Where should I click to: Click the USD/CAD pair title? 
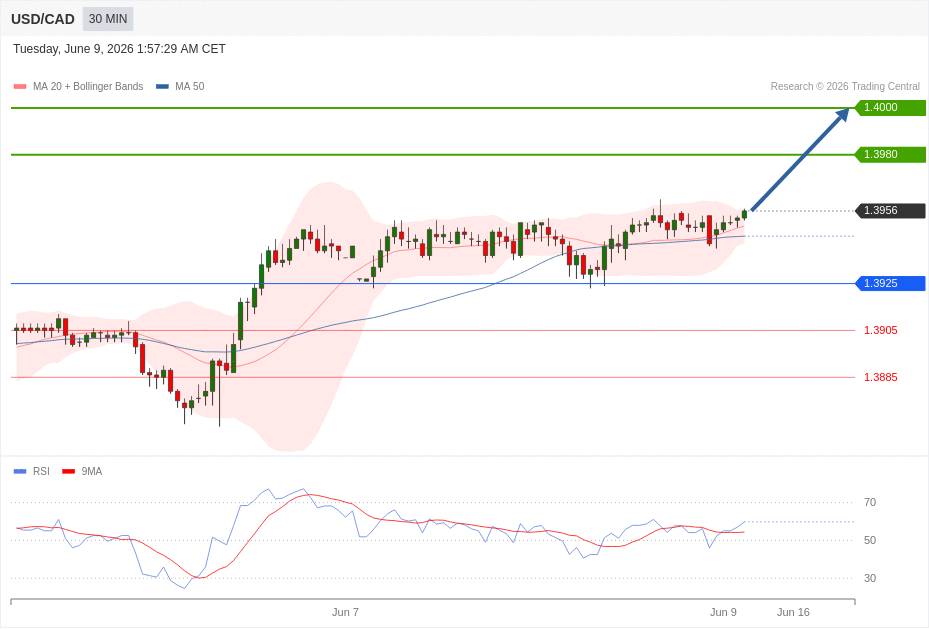coord(43,19)
